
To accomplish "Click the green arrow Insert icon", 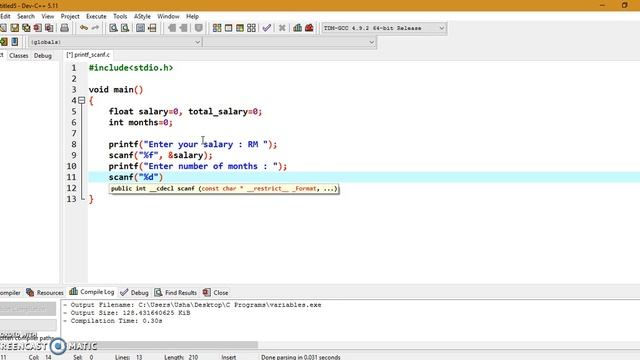I will click(x=4, y=42).
